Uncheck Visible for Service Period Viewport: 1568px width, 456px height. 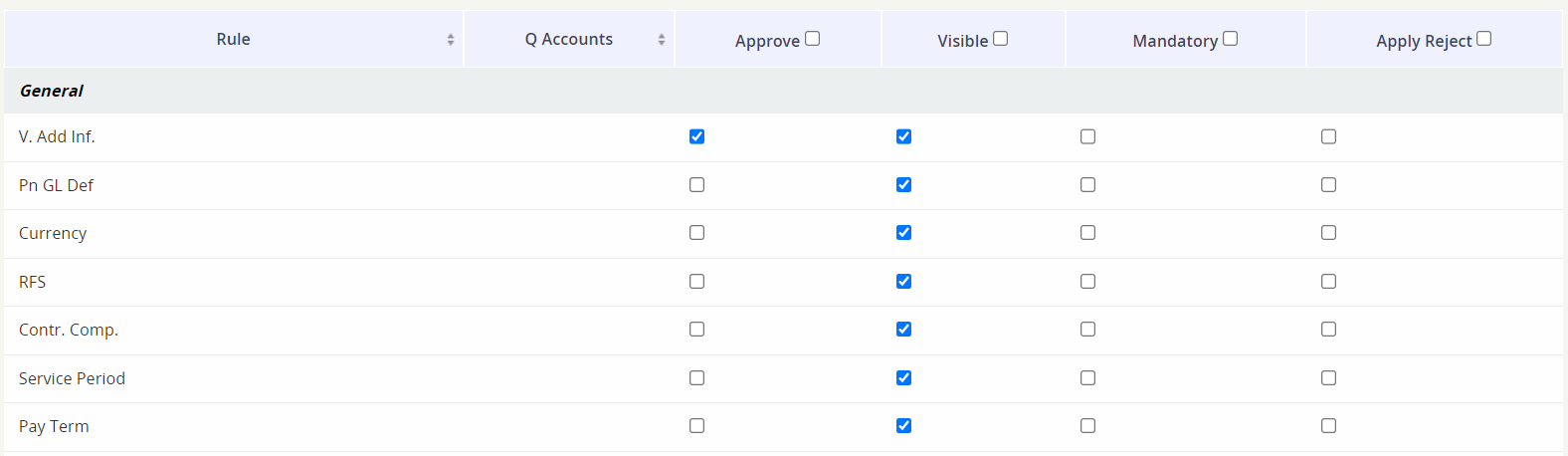point(903,378)
